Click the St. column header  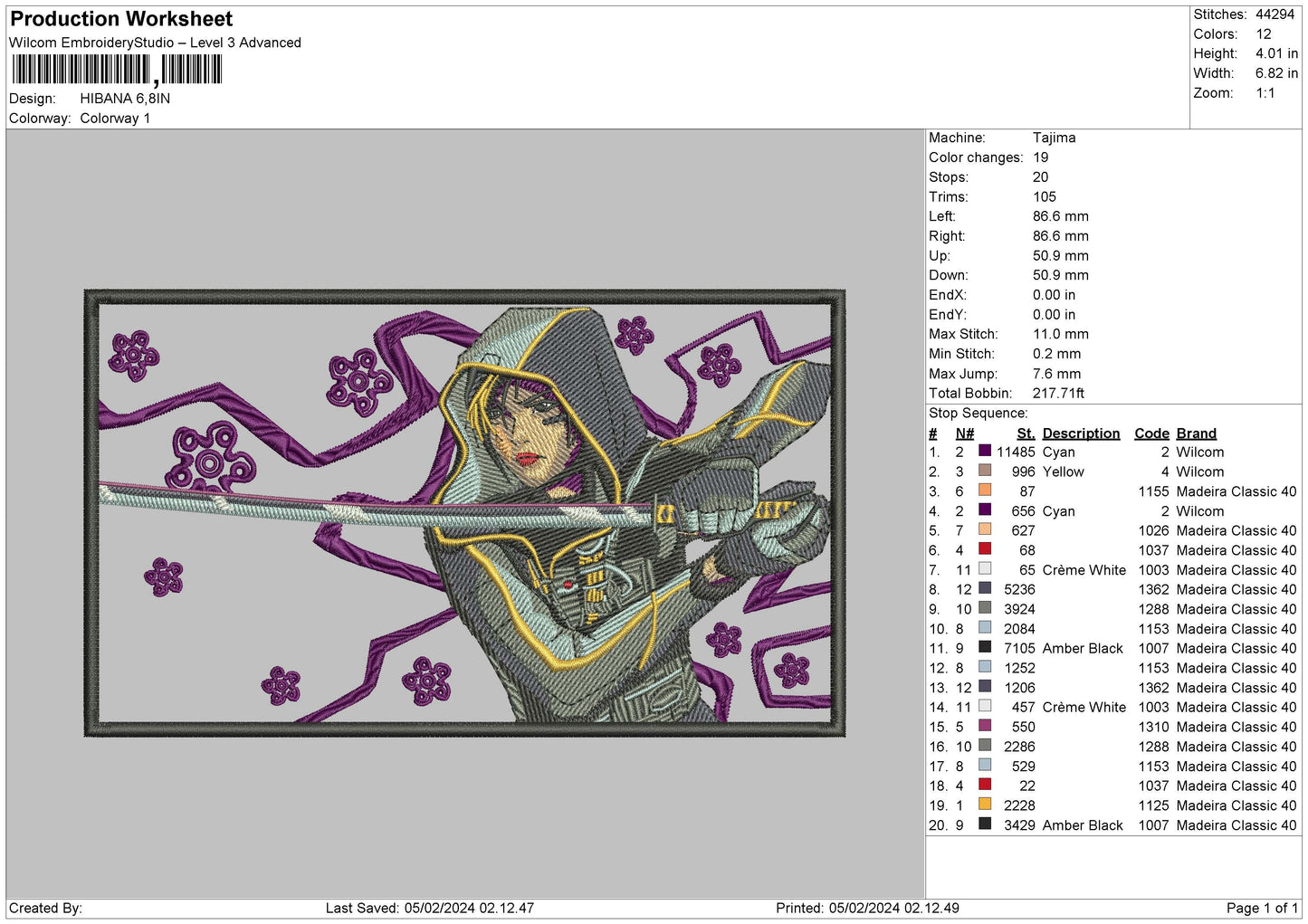click(1026, 433)
